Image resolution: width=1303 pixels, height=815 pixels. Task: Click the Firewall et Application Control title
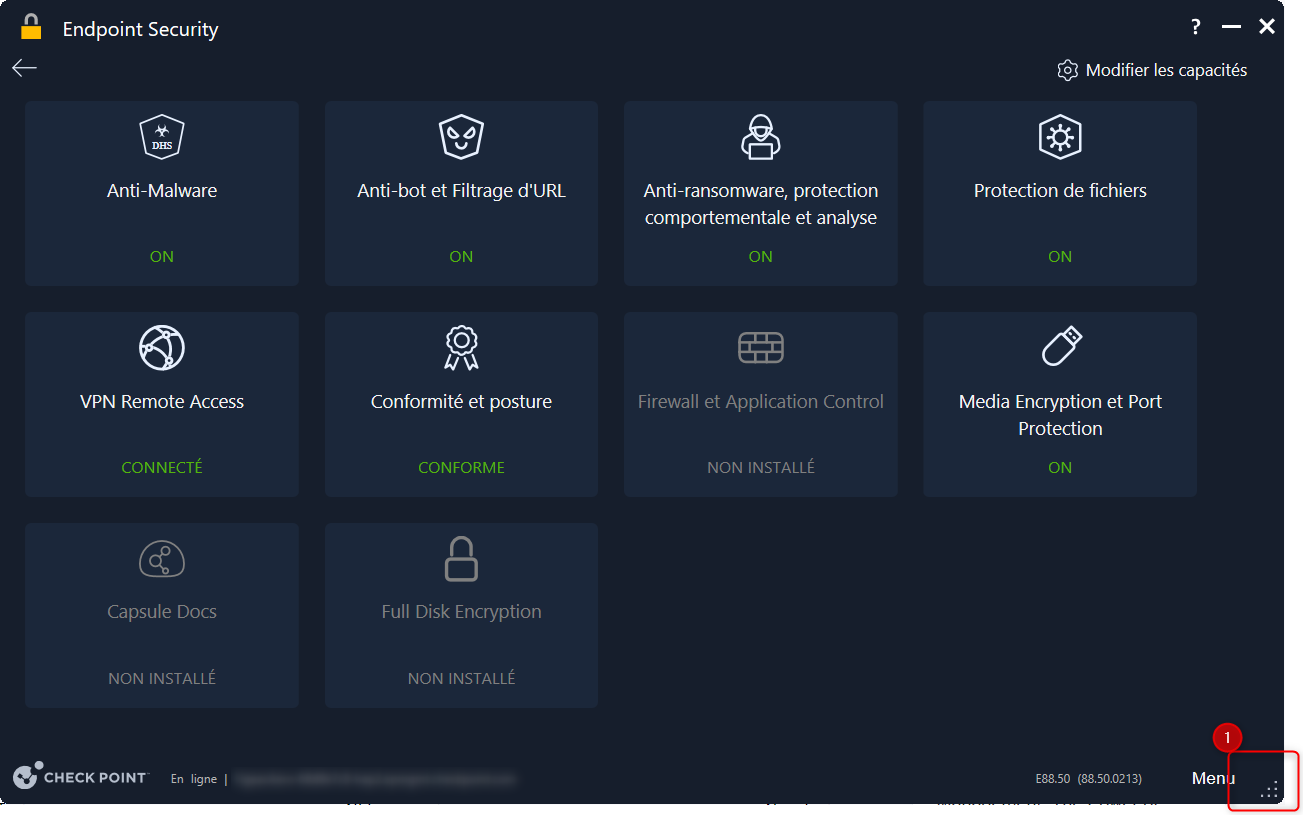[761, 401]
